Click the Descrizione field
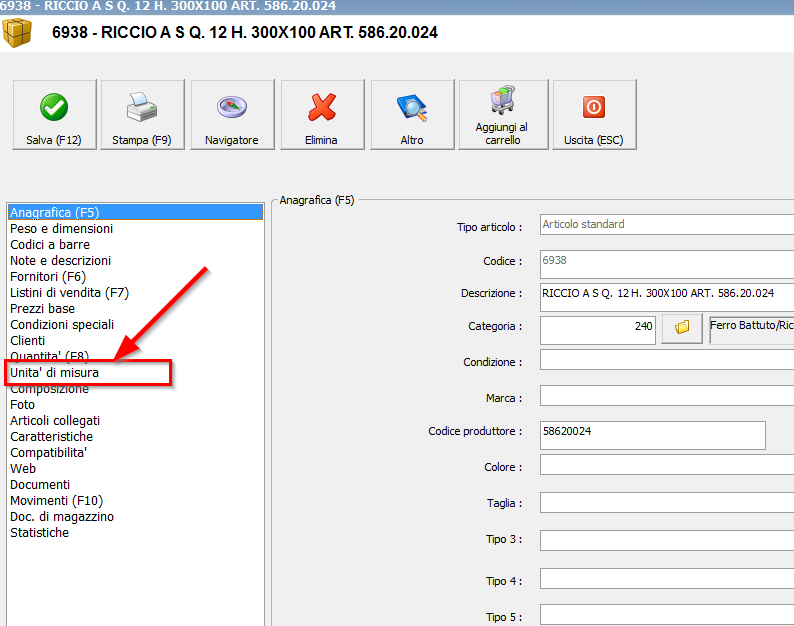 tap(667, 297)
